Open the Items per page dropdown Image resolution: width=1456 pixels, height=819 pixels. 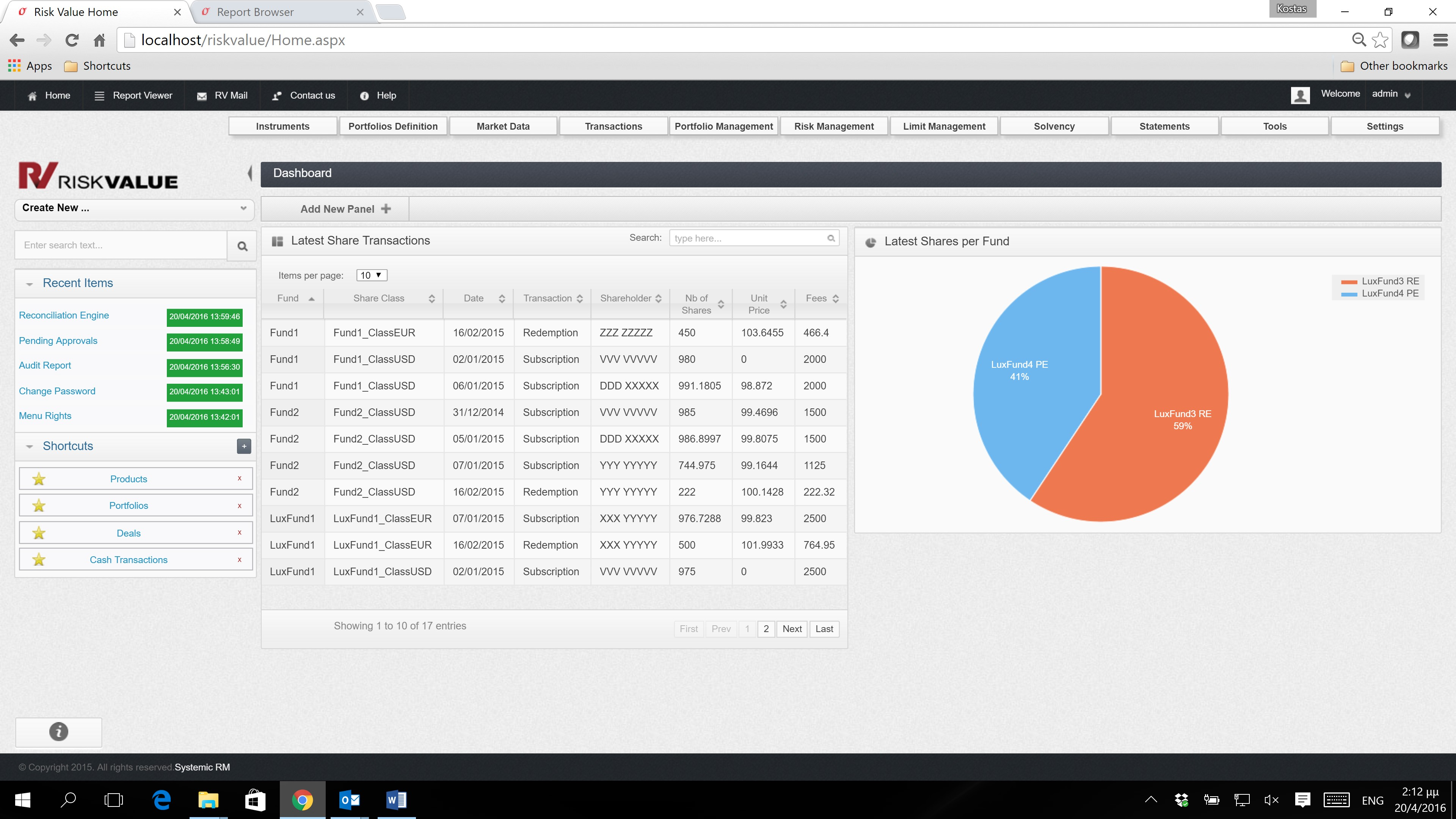click(371, 275)
